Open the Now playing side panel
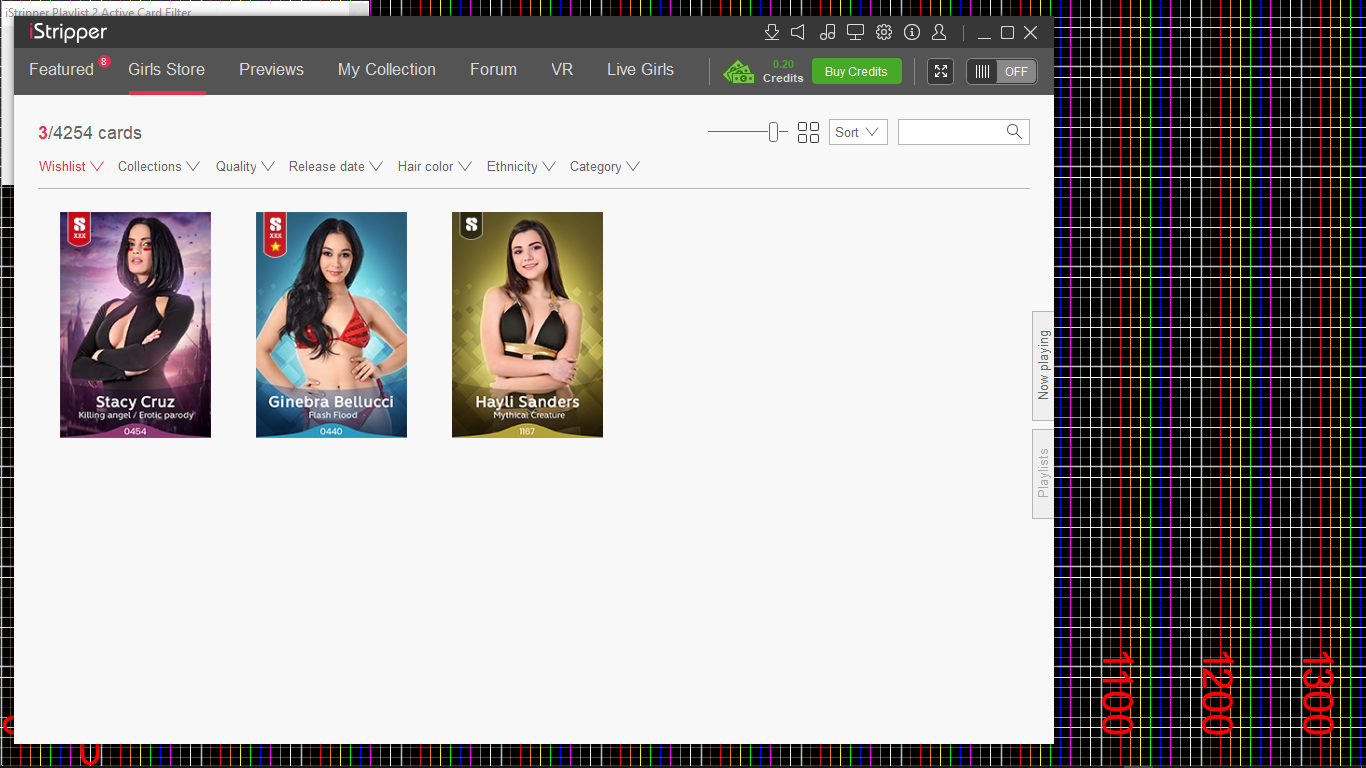Image resolution: width=1366 pixels, height=768 pixels. pyautogui.click(x=1043, y=365)
